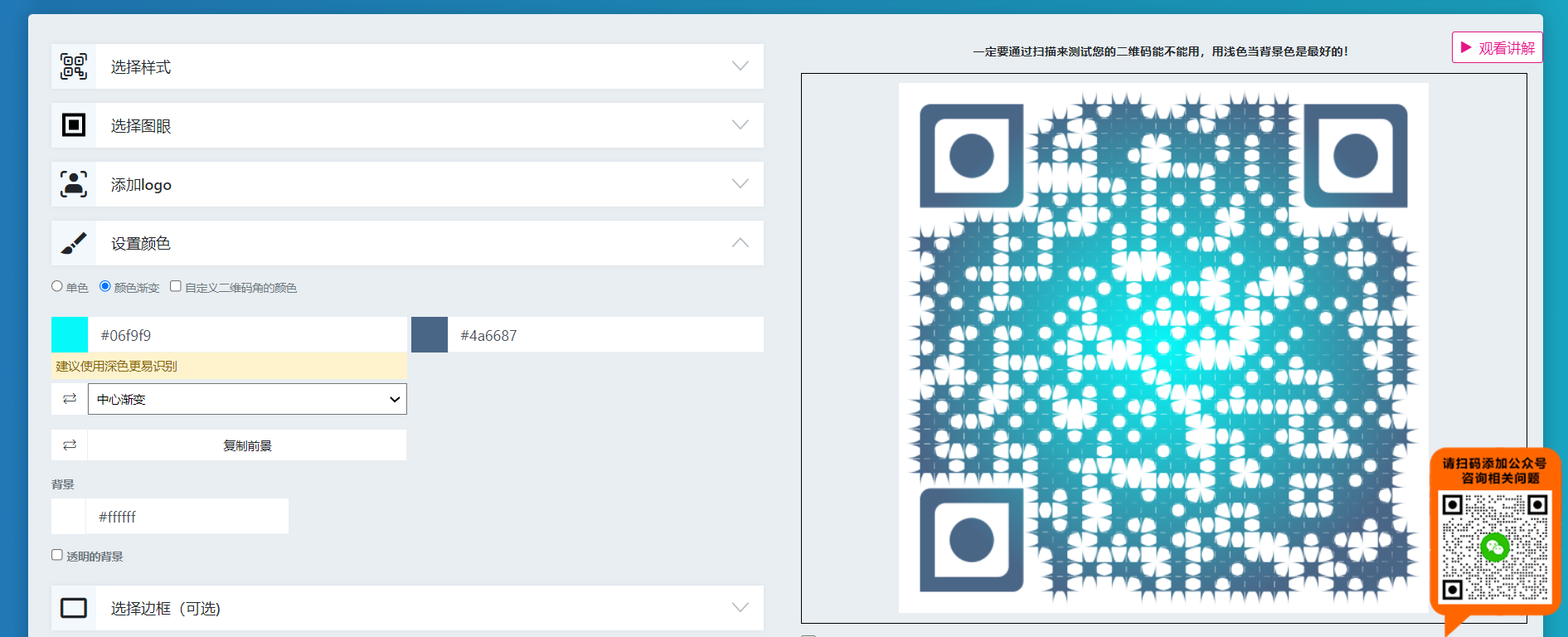Click the person logo icon beside 添加logo
Screen dimensions: 1568x637
click(74, 184)
